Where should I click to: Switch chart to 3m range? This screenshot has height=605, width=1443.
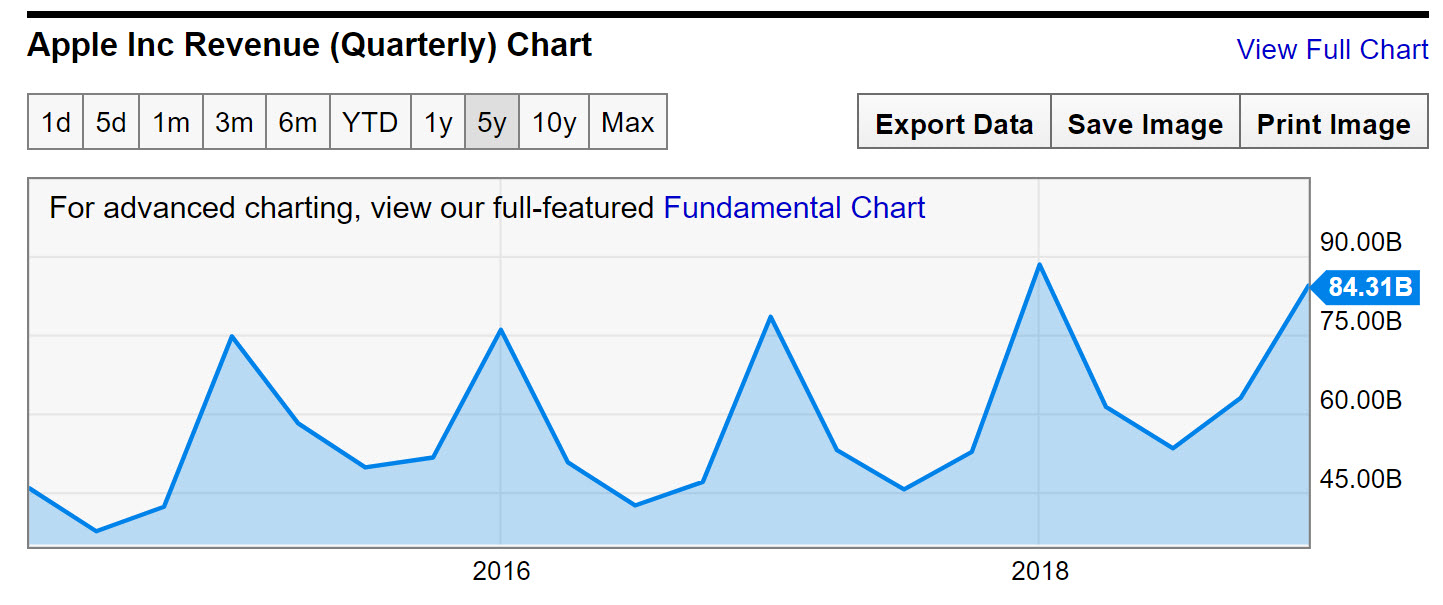[234, 123]
